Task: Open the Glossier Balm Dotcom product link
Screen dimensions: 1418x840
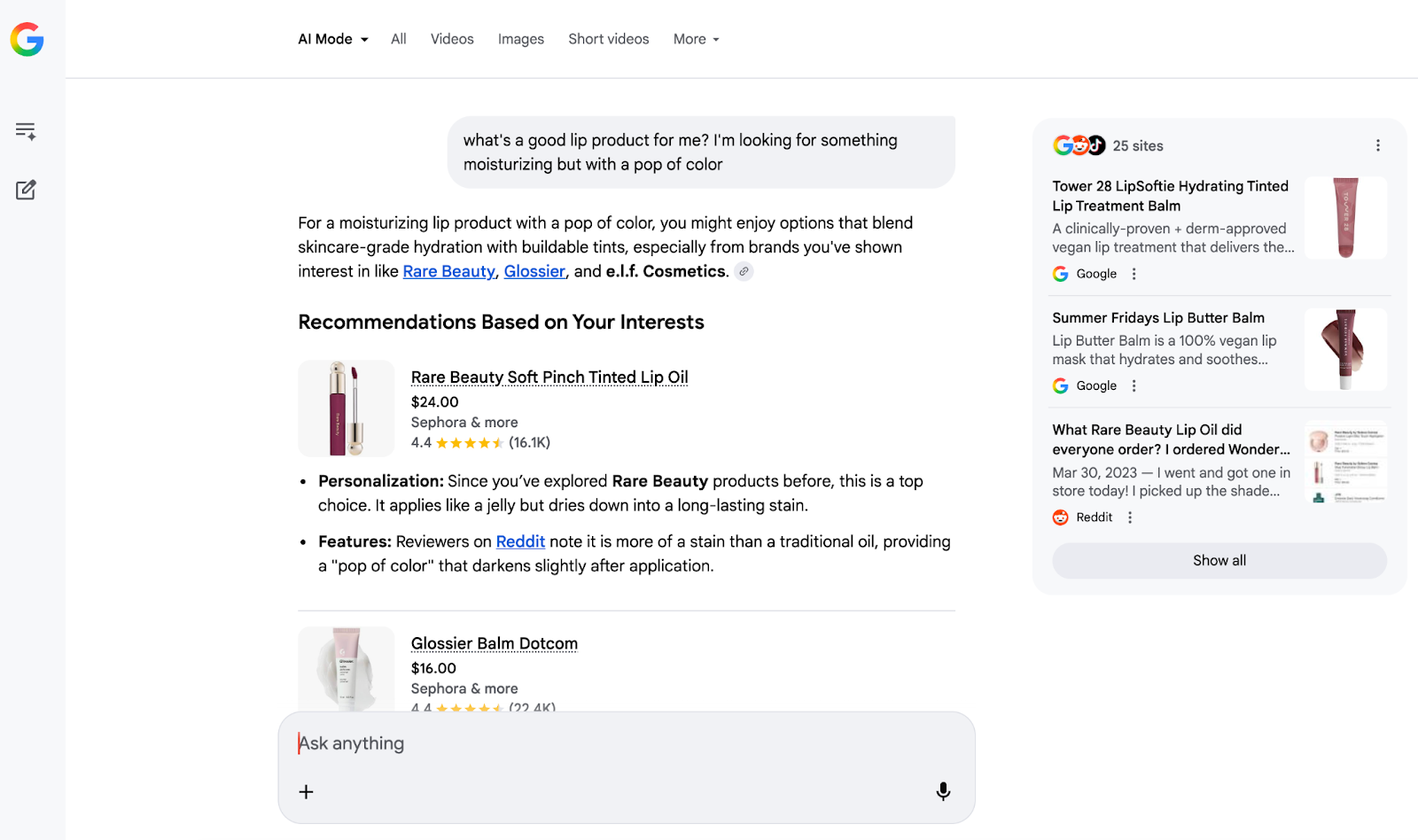Action: coord(494,643)
